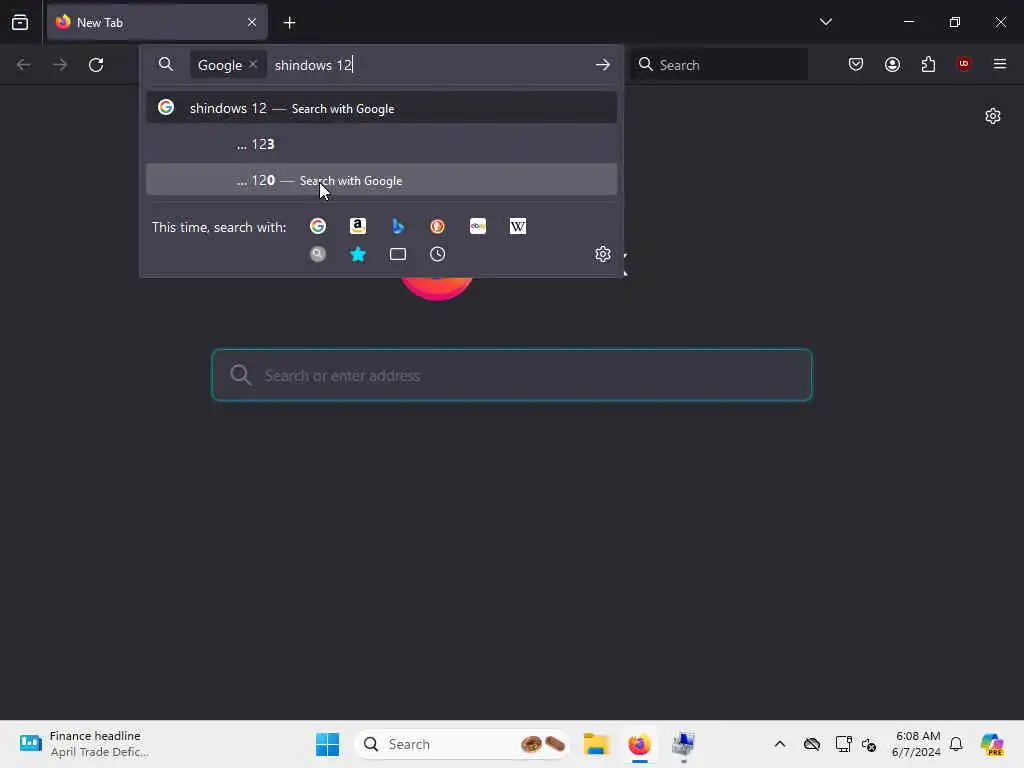Open the notifications bell

click(956, 744)
